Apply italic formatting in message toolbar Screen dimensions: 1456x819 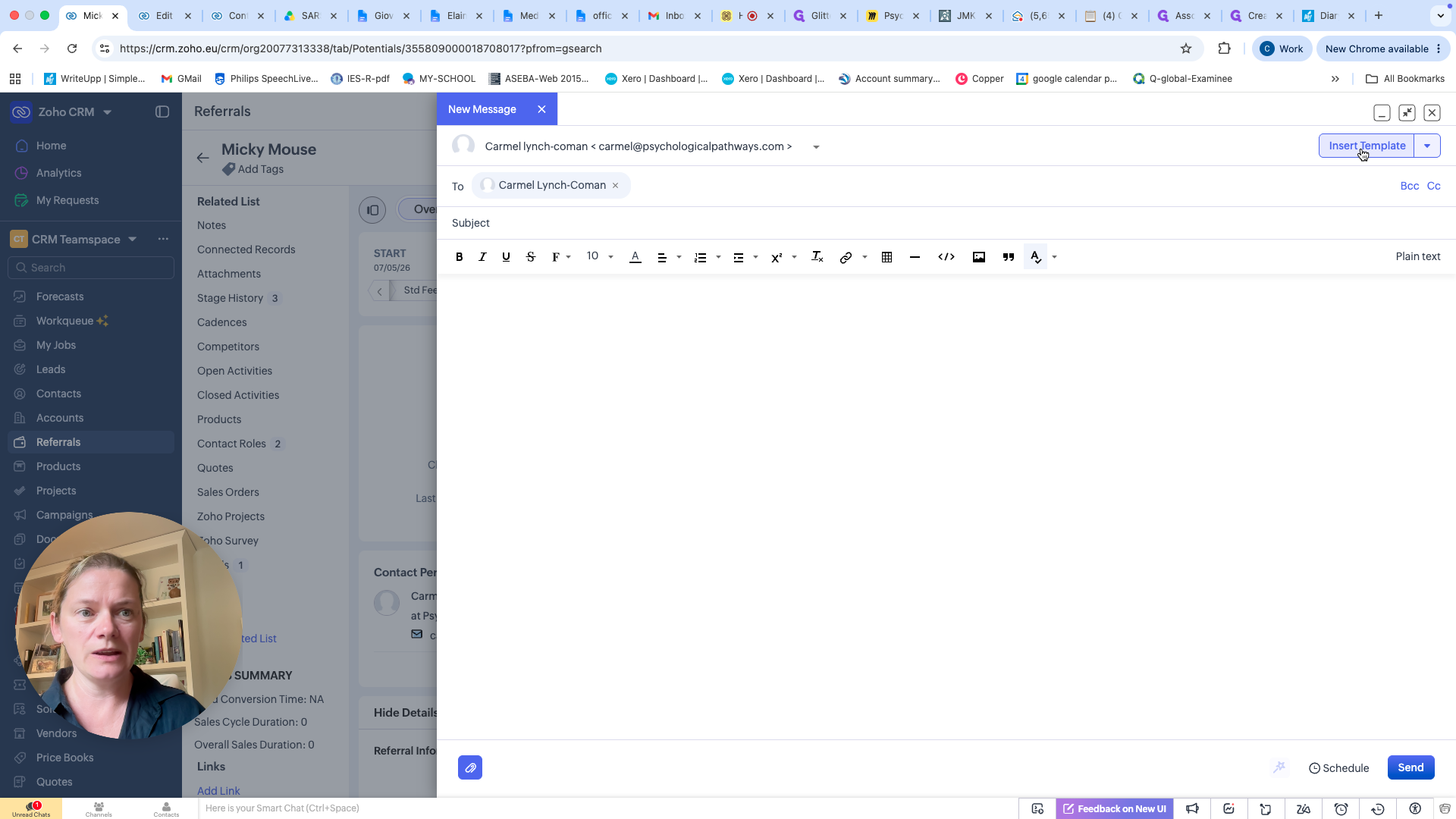[482, 257]
